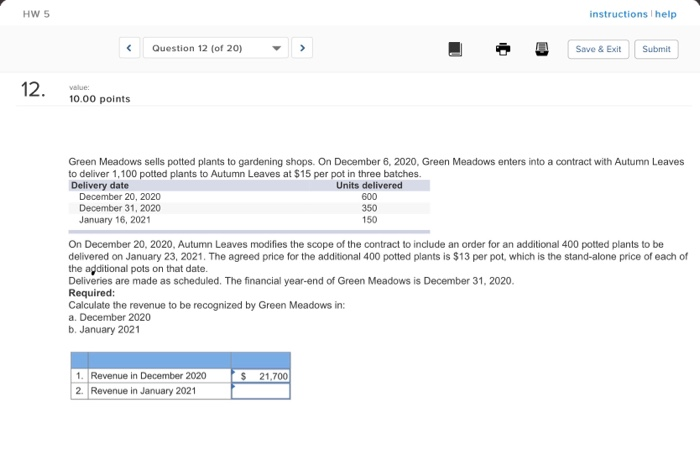Click the '150' units cell
This screenshot has width=700, height=471.
pos(369,220)
